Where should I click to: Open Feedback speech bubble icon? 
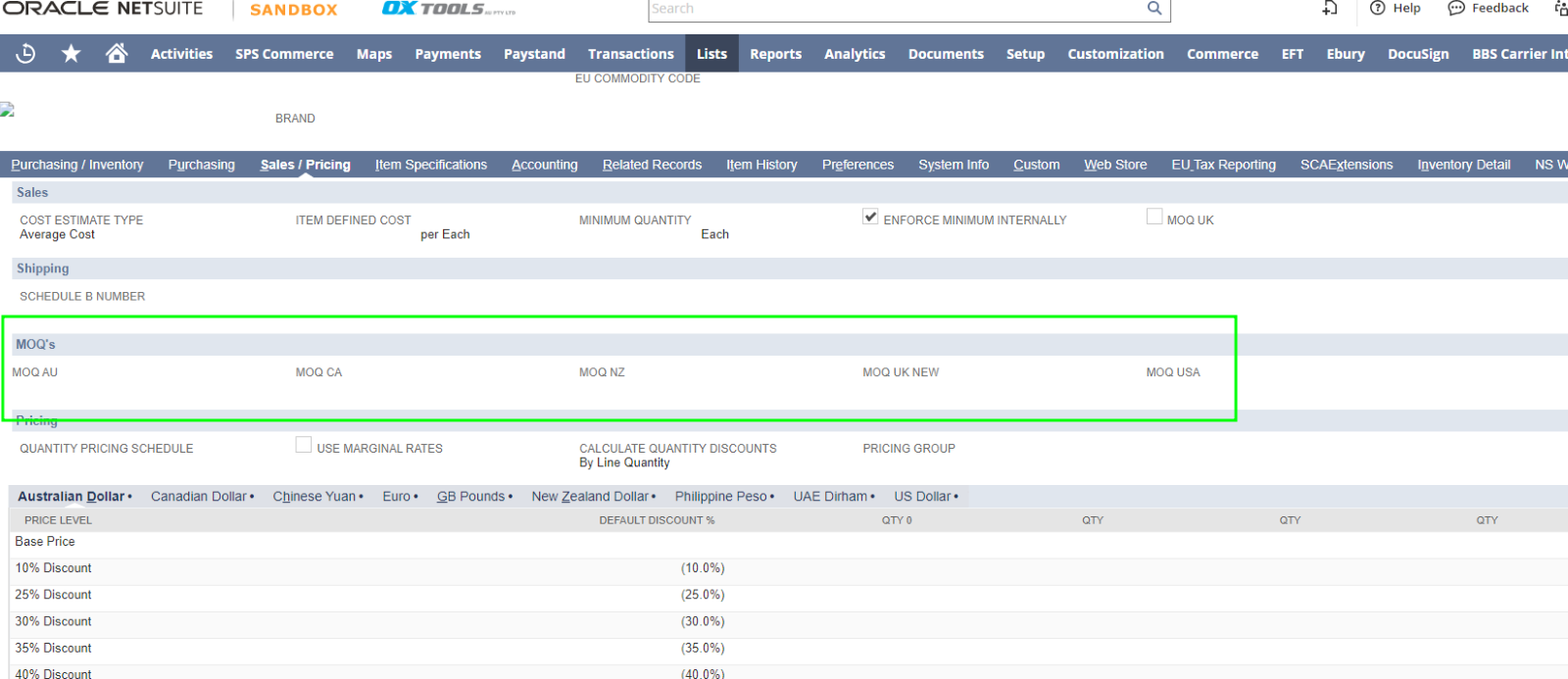pos(1456,8)
